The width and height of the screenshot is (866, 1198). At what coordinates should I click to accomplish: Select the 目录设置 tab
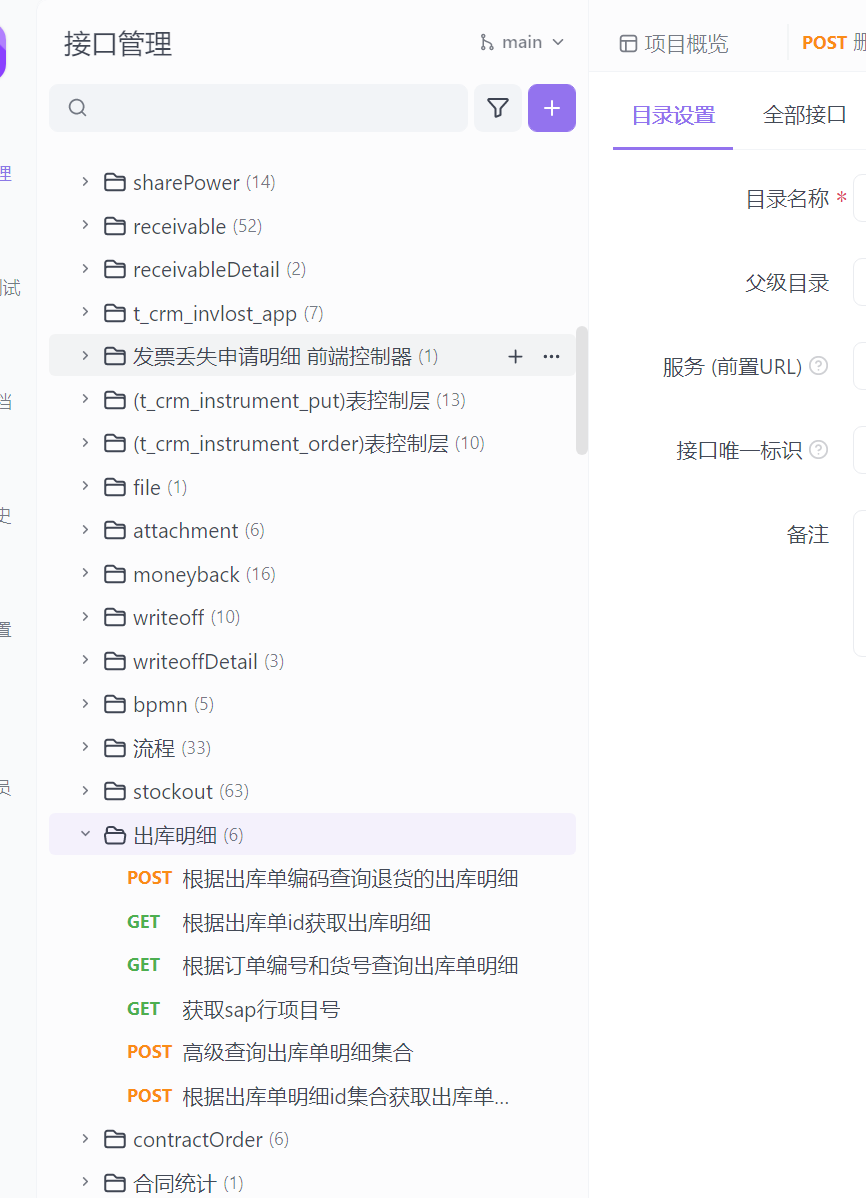[x=673, y=115]
